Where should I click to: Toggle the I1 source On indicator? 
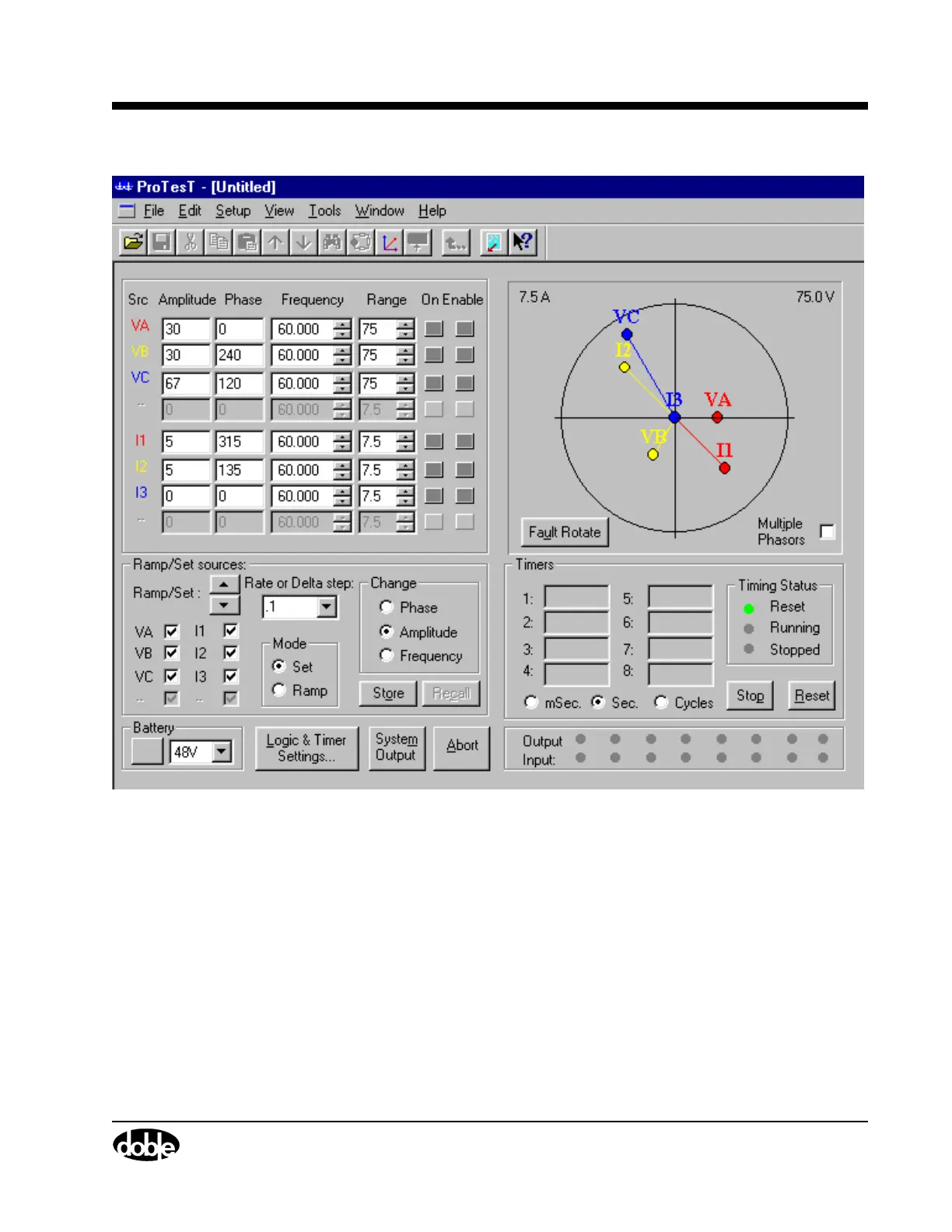434,441
